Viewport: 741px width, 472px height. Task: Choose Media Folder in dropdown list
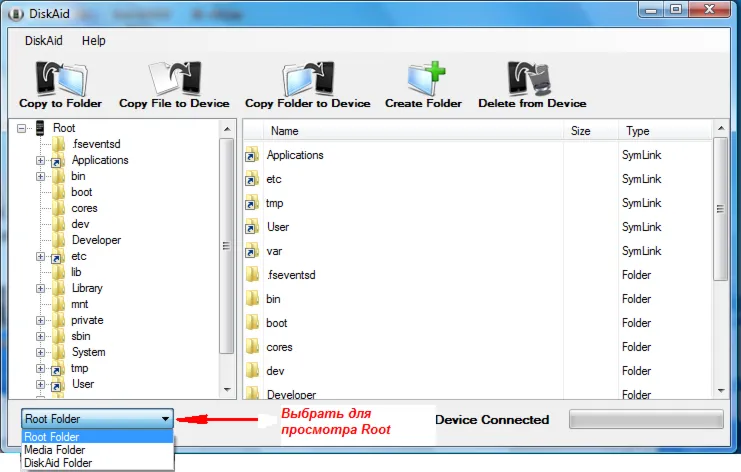[98, 450]
